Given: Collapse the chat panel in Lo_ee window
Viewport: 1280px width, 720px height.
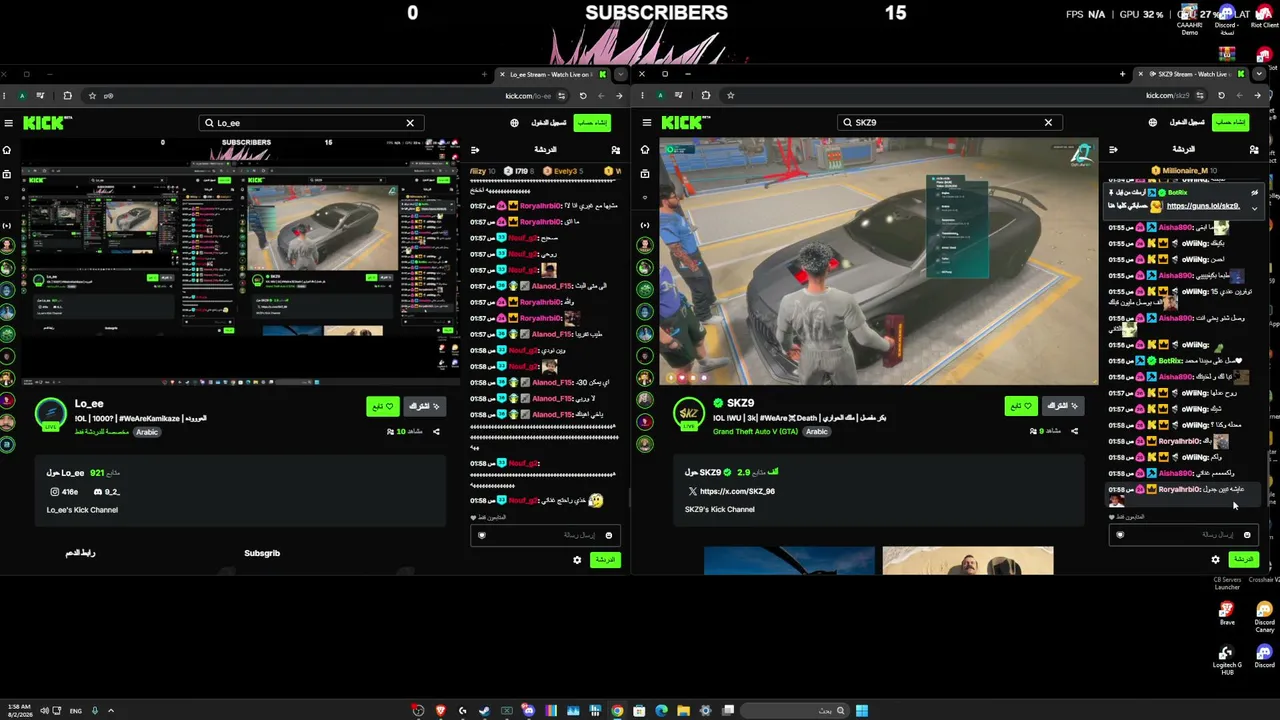Looking at the screenshot, I should pyautogui.click(x=475, y=150).
